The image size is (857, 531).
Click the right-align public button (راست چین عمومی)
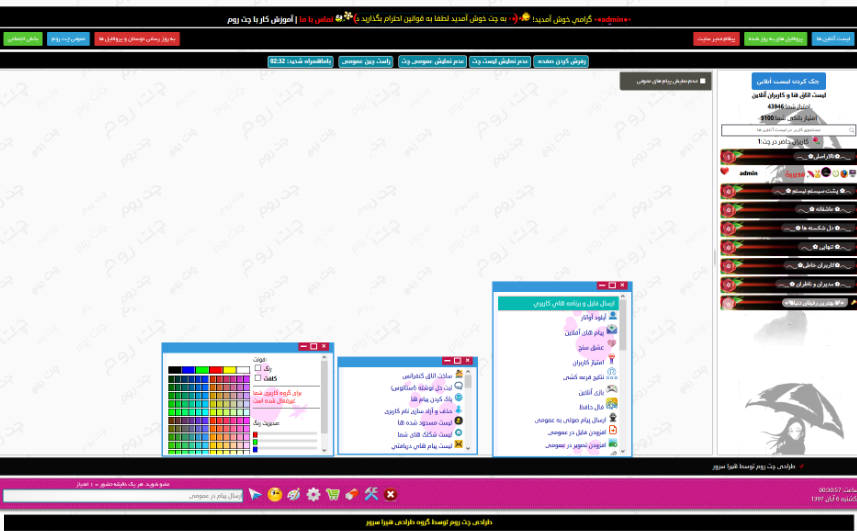pyautogui.click(x=366, y=61)
